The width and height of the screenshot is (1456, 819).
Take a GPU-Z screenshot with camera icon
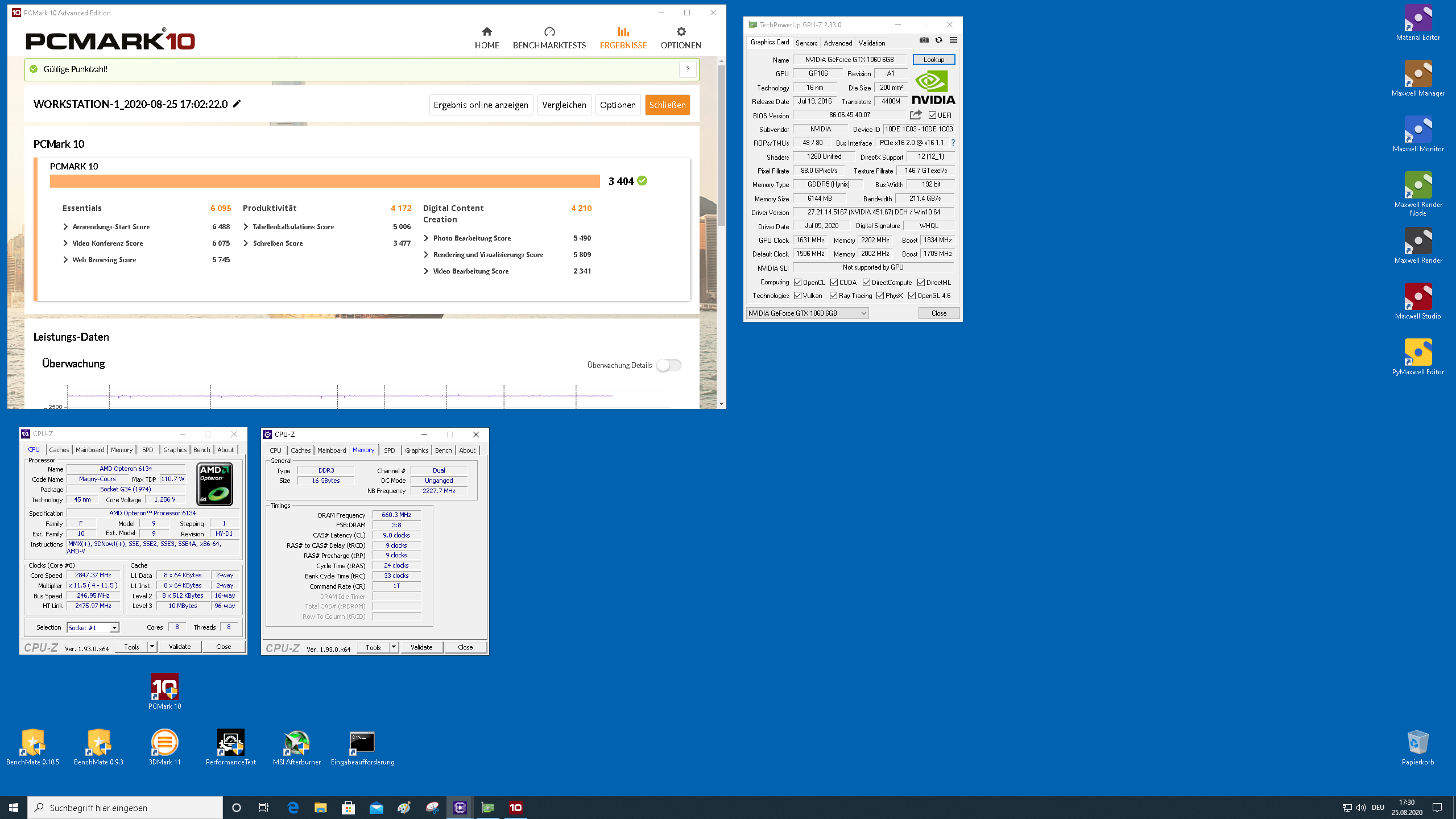924,40
